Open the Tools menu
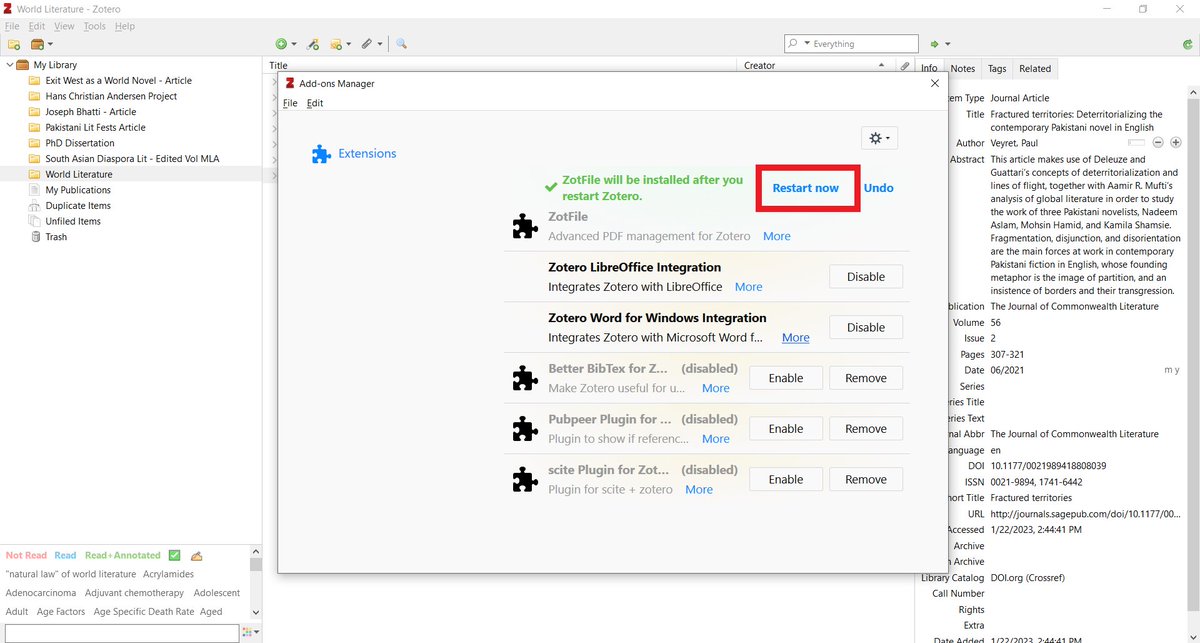This screenshot has height=643, width=1200. pyautogui.click(x=94, y=26)
